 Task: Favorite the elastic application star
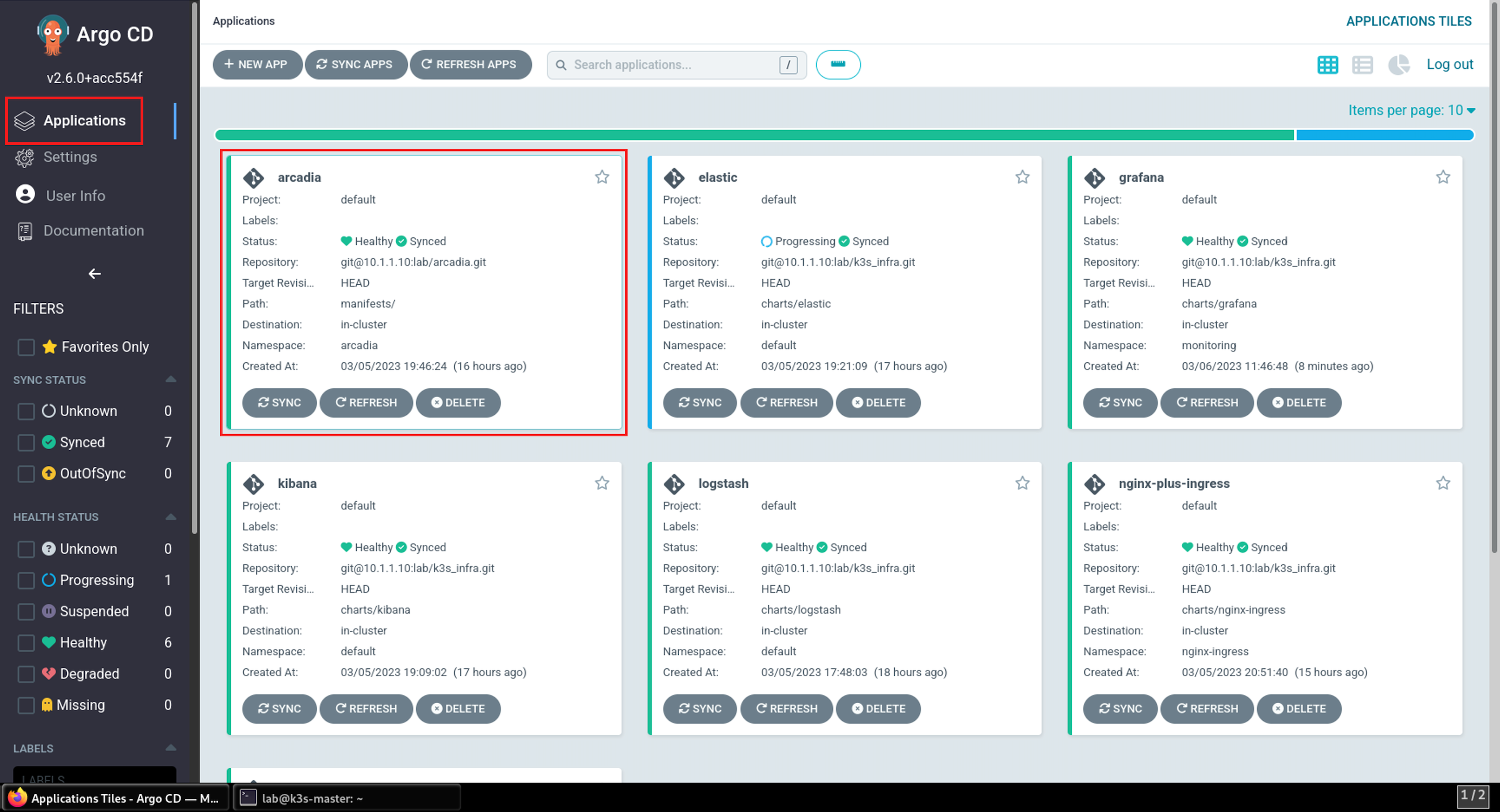pos(1022,176)
